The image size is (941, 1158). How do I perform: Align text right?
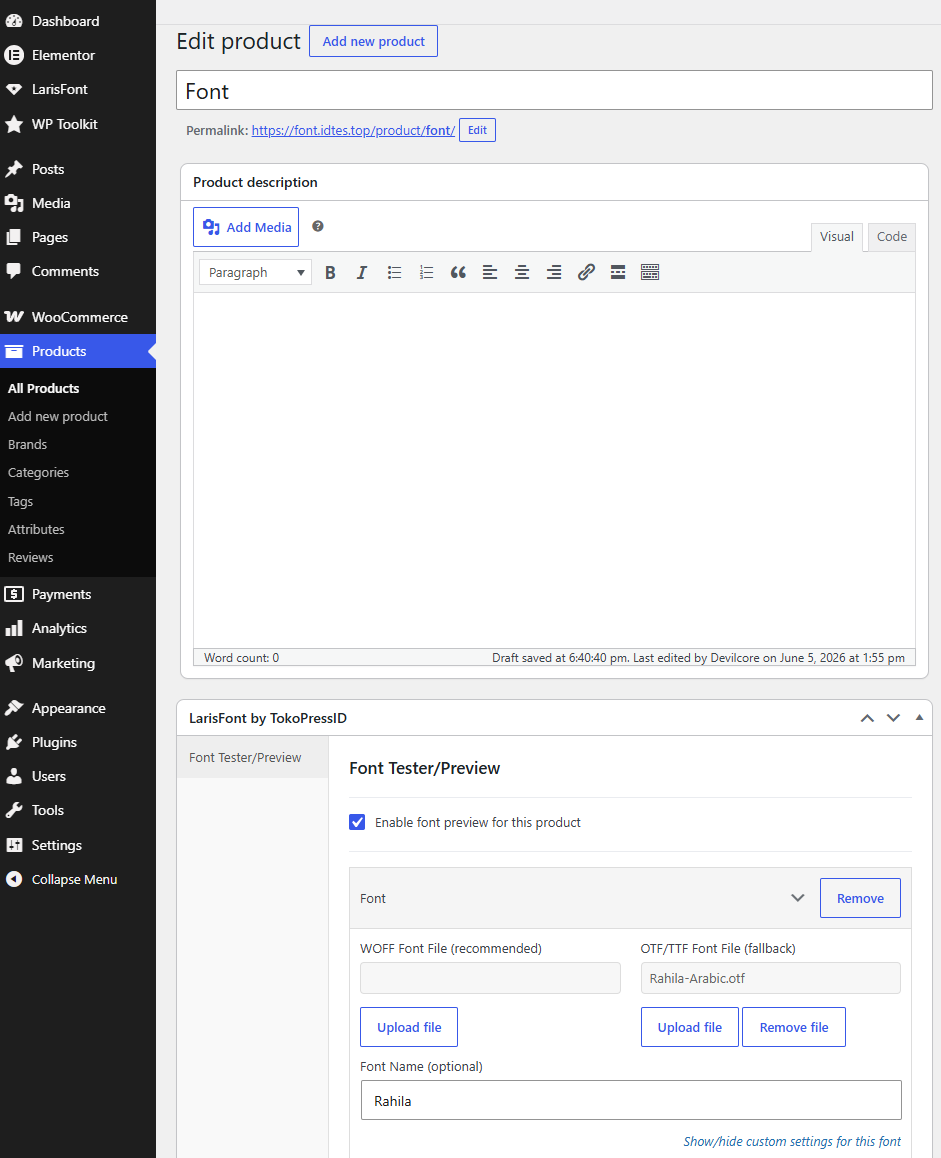click(x=554, y=273)
